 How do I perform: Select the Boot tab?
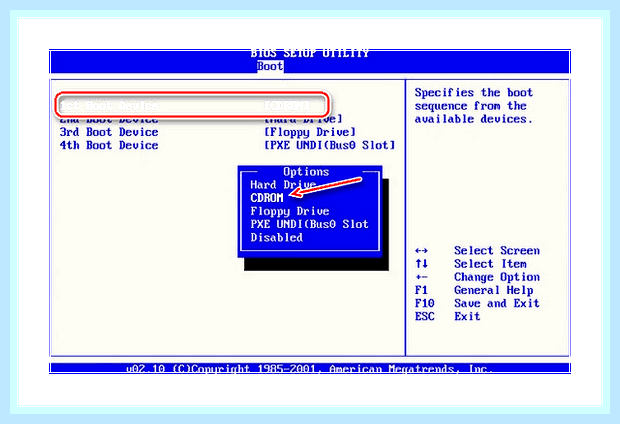click(x=270, y=66)
